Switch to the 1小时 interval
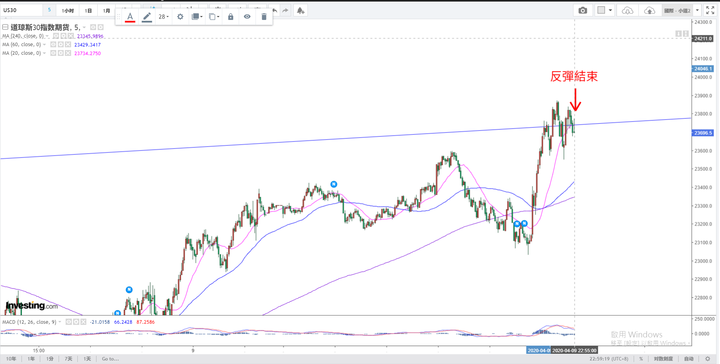The image size is (720, 364). point(68,10)
